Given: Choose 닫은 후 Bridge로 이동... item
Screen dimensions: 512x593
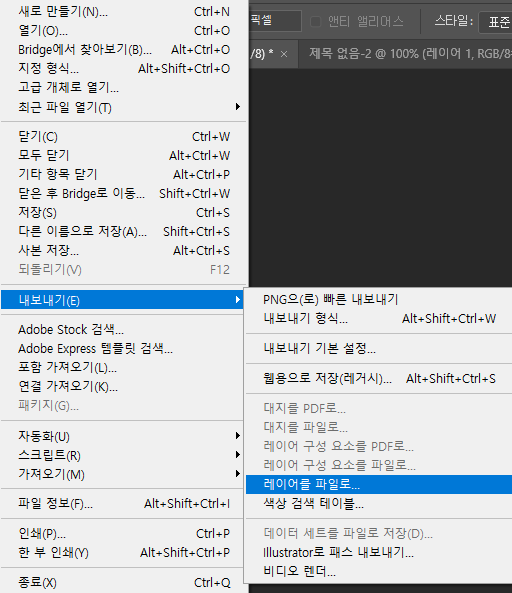Looking at the screenshot, I should tap(124, 193).
